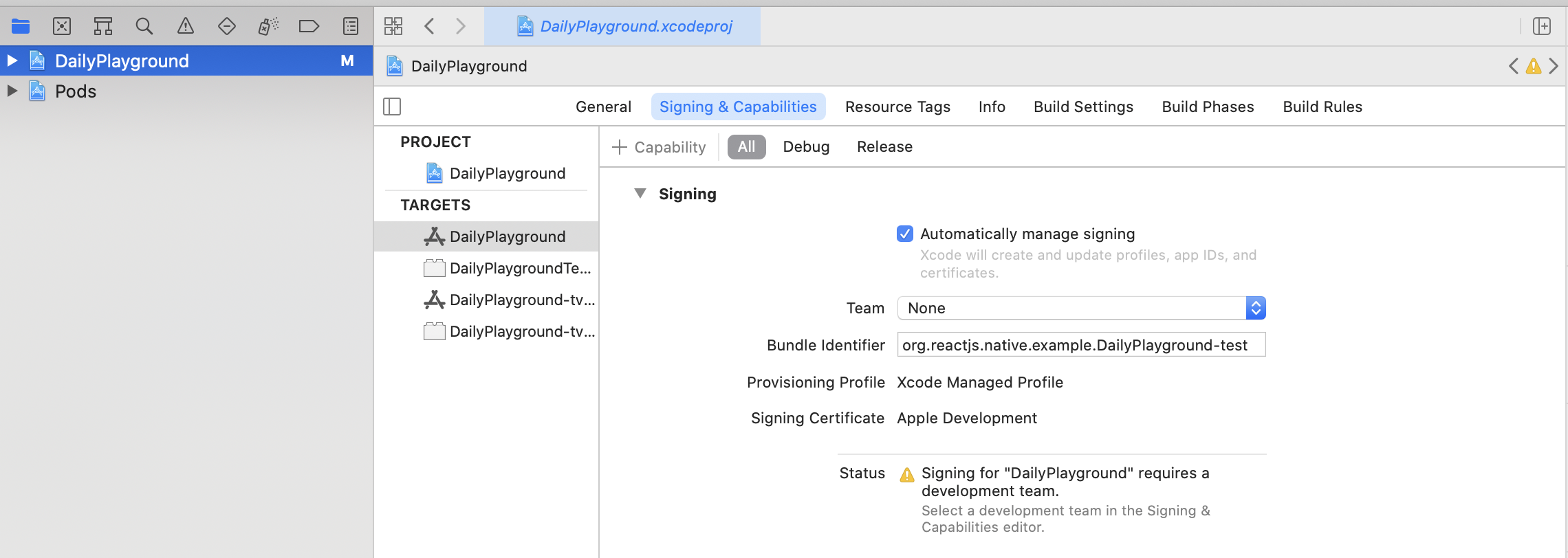The image size is (1568, 558).
Task: Uncheck Automatically manage signing
Action: (905, 234)
